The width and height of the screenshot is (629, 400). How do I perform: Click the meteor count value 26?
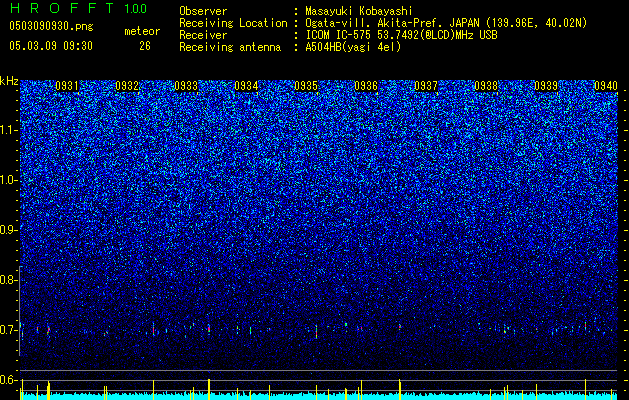click(x=145, y=46)
